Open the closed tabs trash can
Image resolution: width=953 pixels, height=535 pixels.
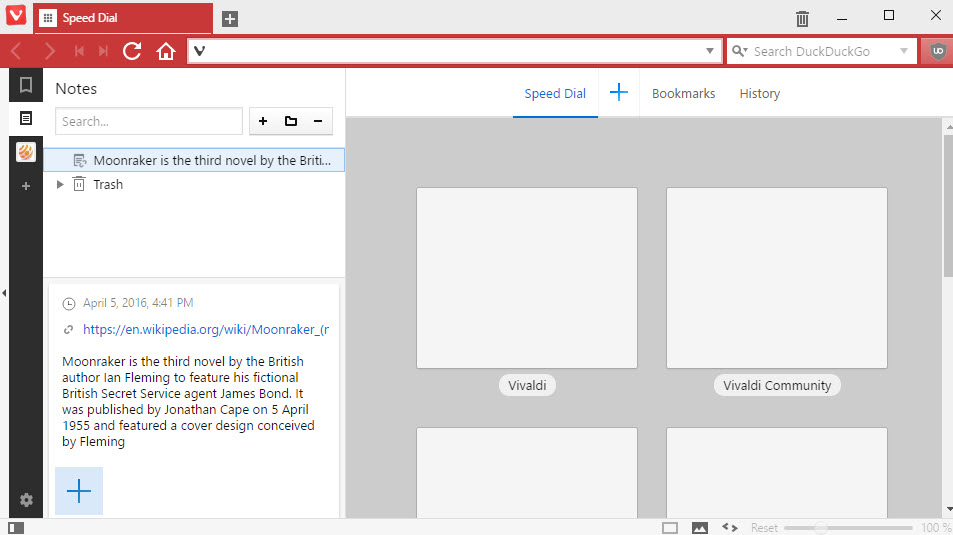click(802, 18)
